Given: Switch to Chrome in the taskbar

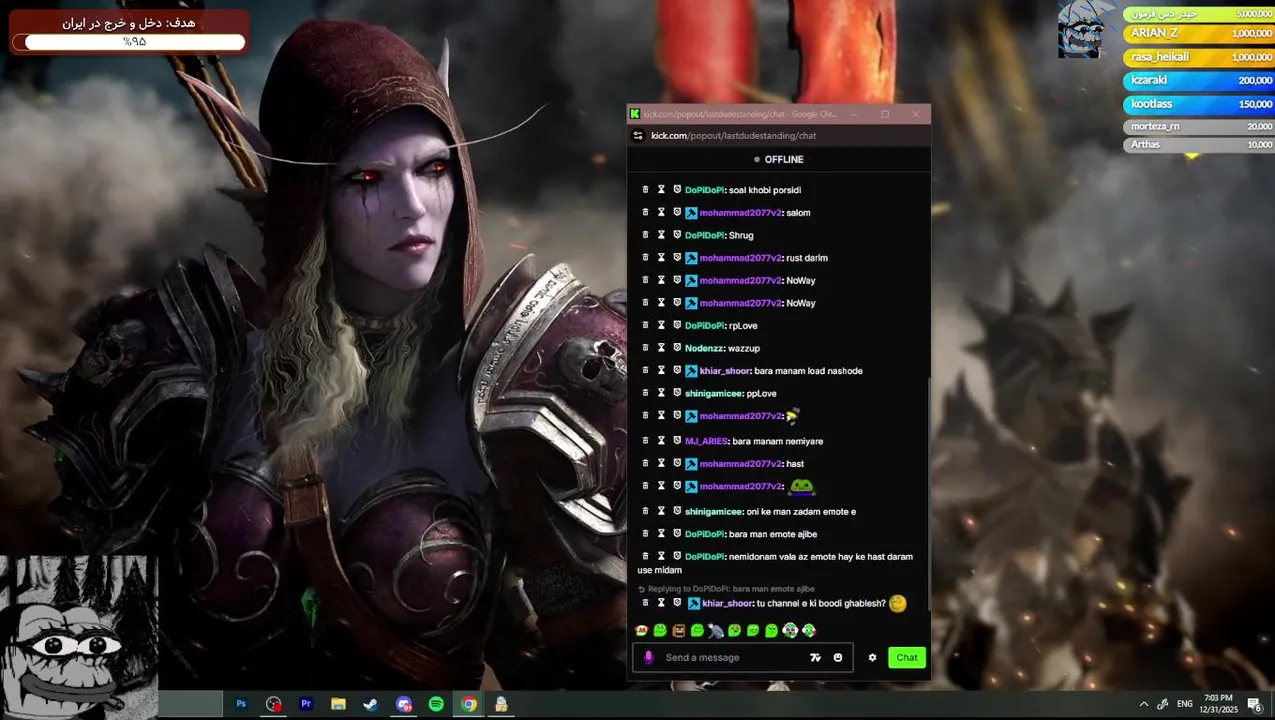Looking at the screenshot, I should point(468,704).
